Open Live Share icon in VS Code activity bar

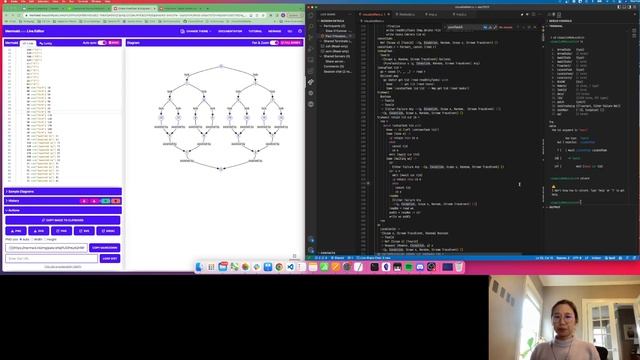tap(311, 82)
